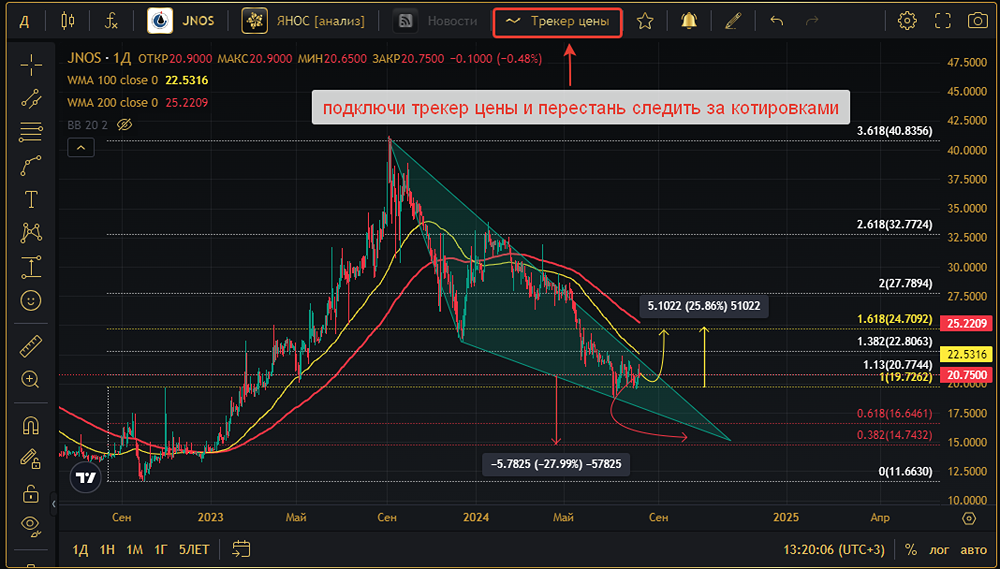
Task: Switch range to 1Г
Action: 161,549
